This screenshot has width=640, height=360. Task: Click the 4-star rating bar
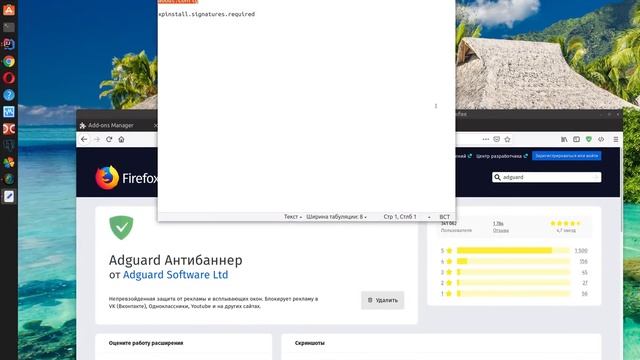[x=513, y=261]
